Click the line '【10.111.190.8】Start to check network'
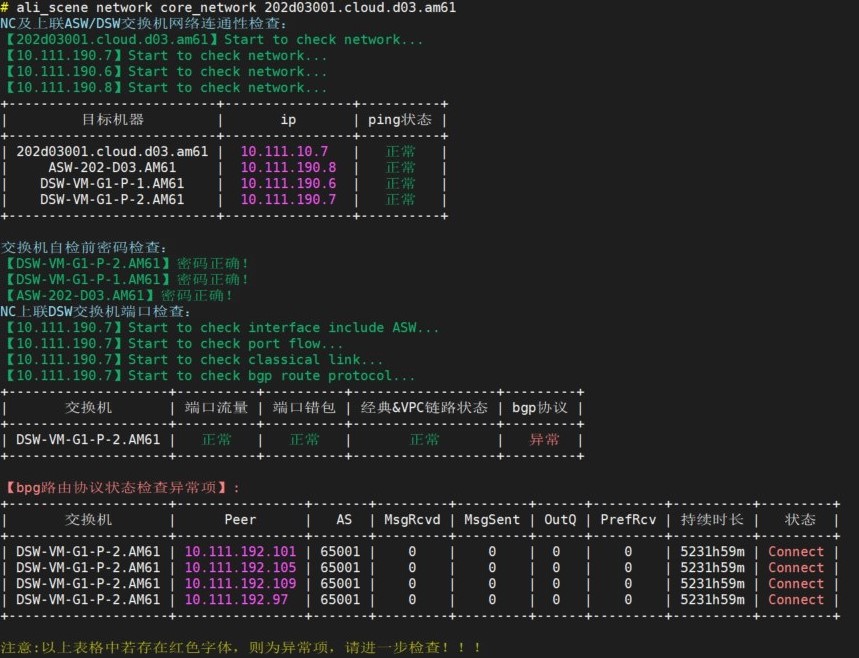Viewport: 859px width, 658px height. [x=164, y=88]
